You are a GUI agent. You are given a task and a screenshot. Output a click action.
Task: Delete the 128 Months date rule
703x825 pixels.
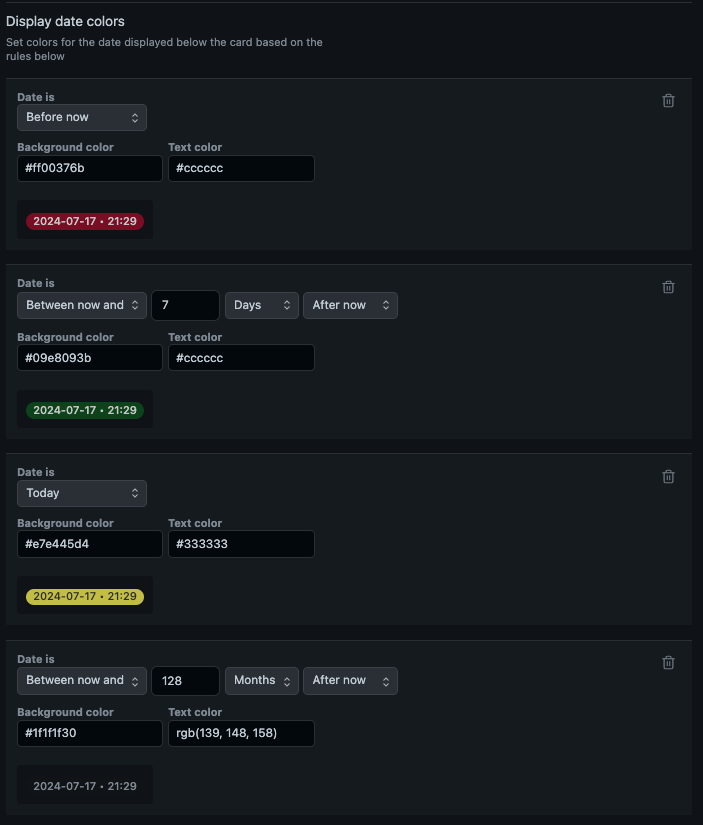669,662
